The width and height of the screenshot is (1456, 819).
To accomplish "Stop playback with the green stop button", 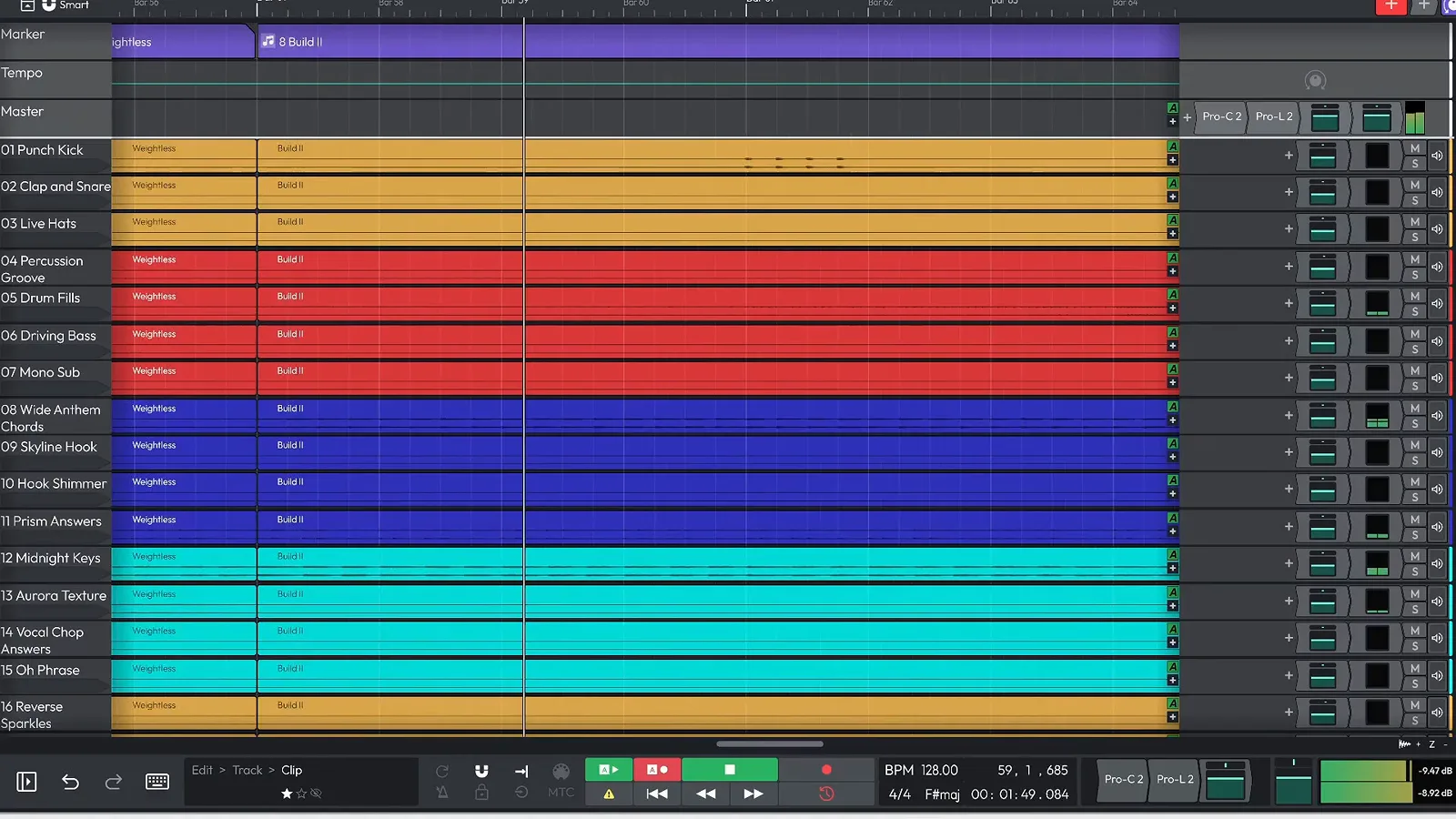I will [x=729, y=770].
